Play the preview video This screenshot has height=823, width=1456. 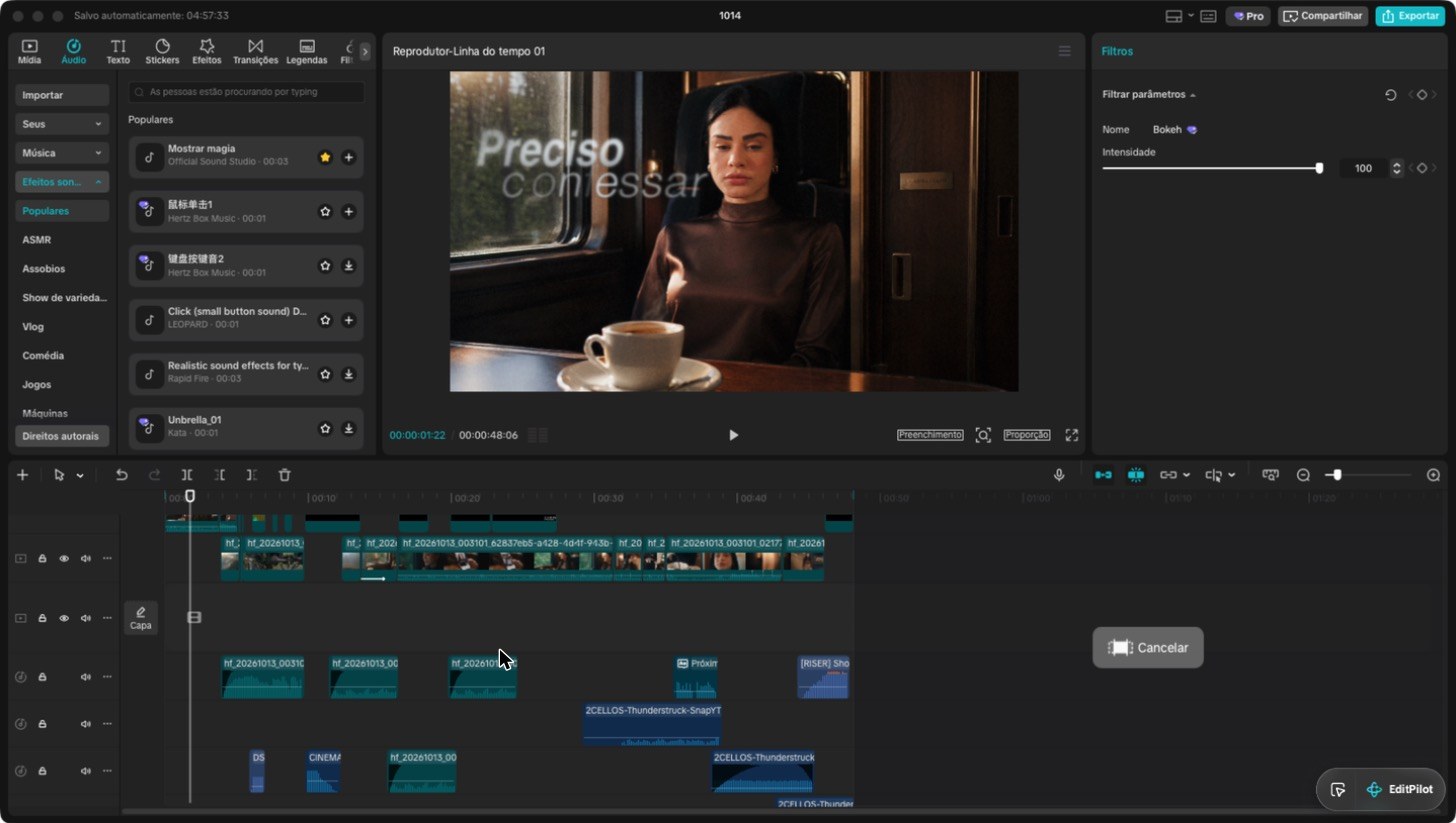pos(733,435)
